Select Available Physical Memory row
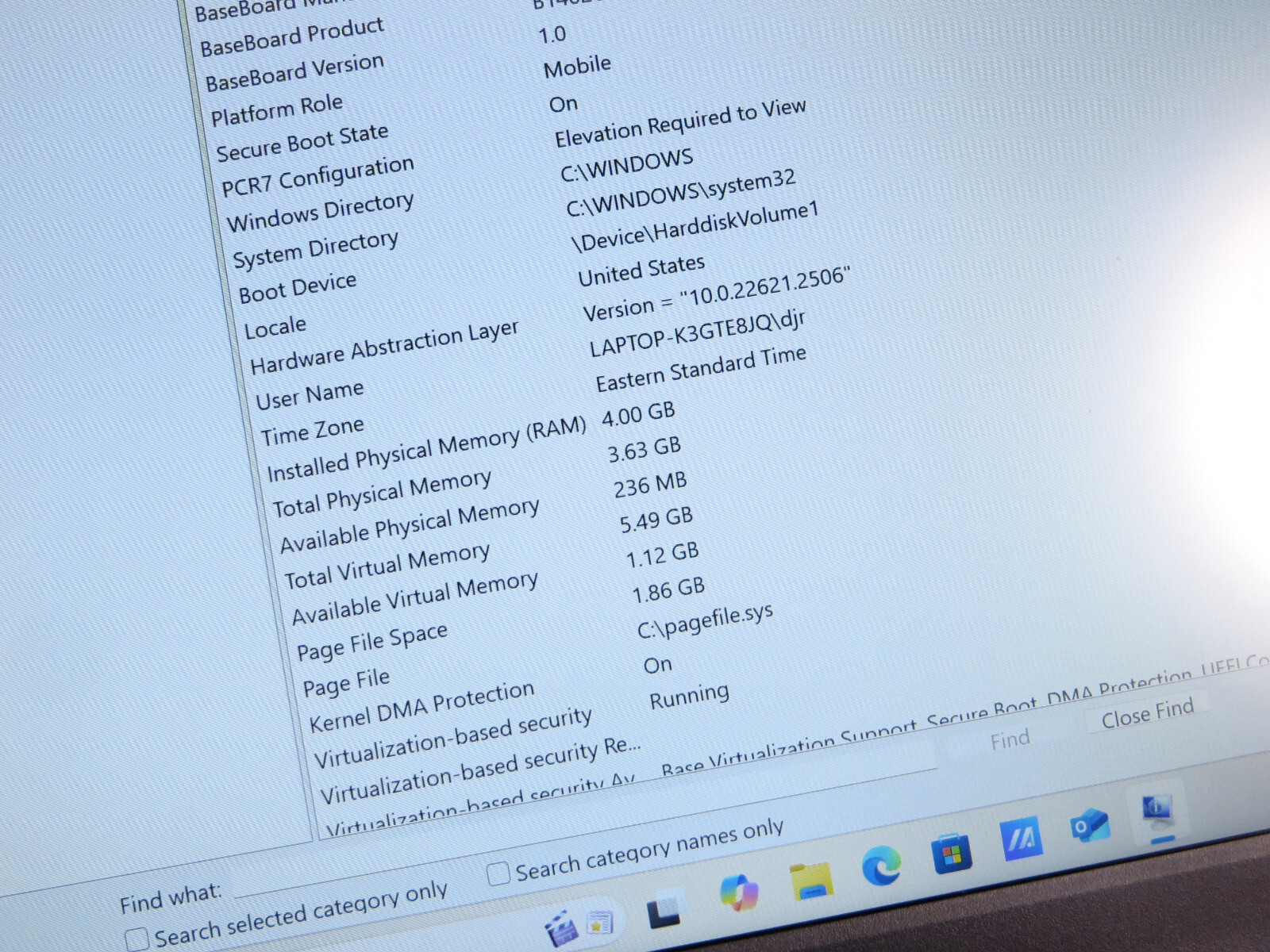 (410, 525)
